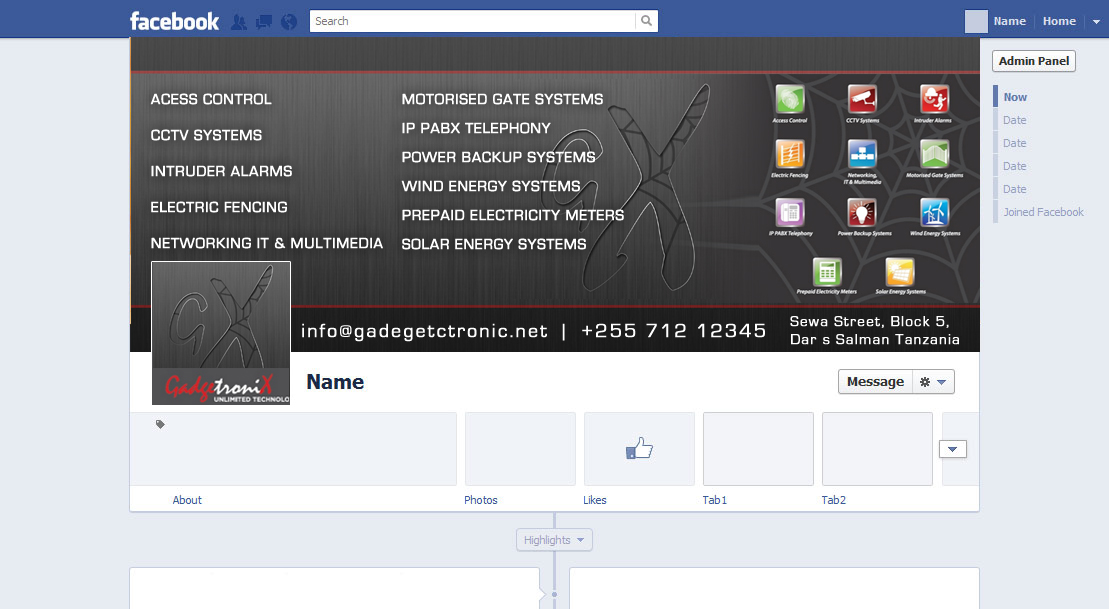The width and height of the screenshot is (1109, 609).
Task: Click the Message button
Action: 875,382
